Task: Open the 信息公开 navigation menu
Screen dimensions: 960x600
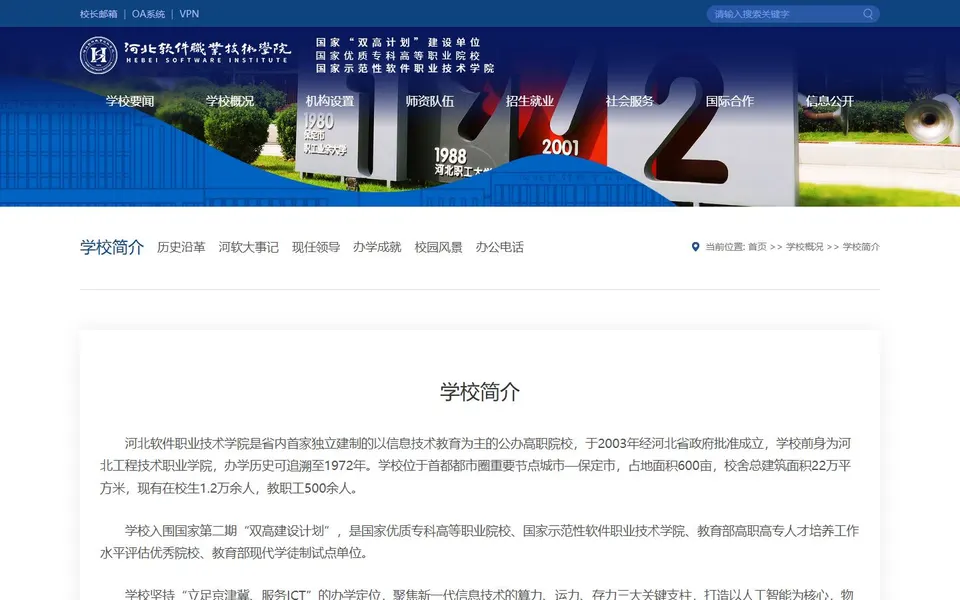Action: point(830,101)
